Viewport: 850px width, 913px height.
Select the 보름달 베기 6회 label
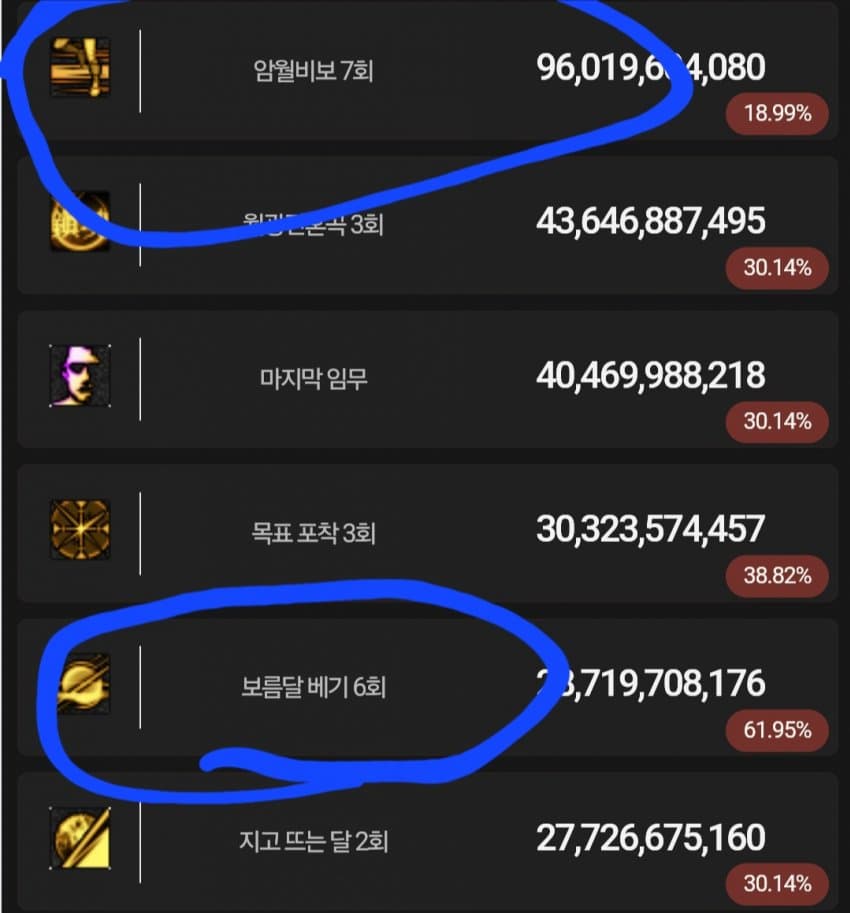[313, 687]
